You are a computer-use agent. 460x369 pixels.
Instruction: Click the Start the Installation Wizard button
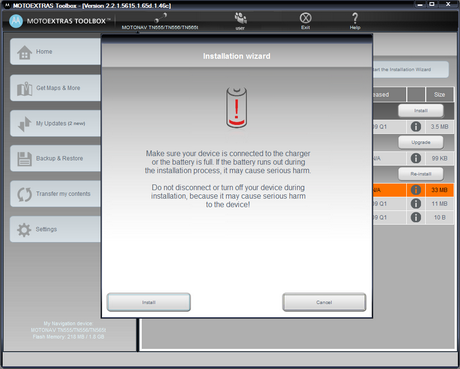pyautogui.click(x=410, y=69)
